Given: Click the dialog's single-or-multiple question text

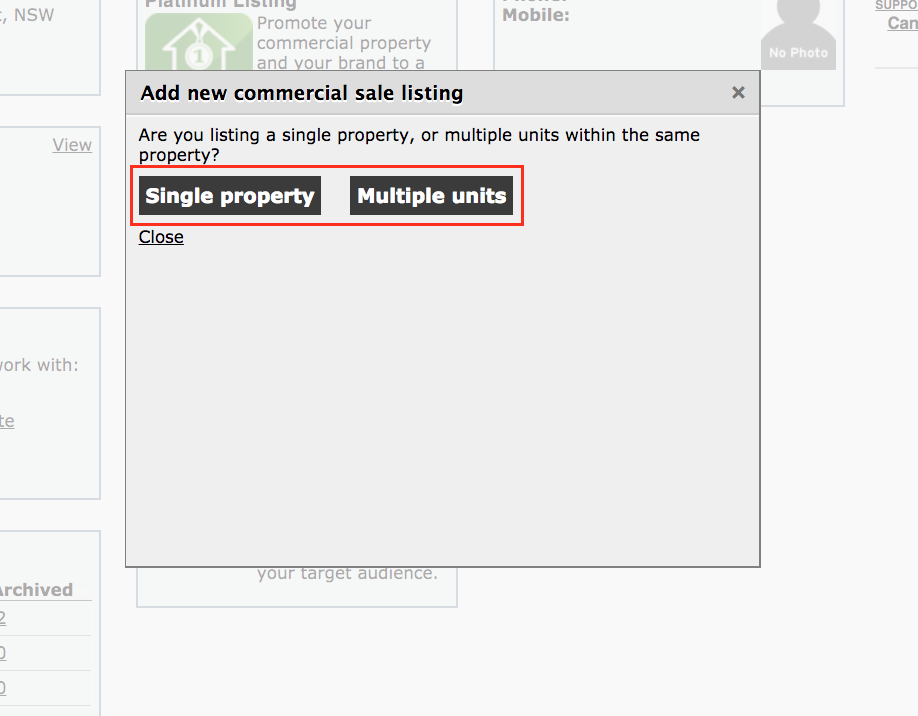Looking at the screenshot, I should (x=419, y=145).
